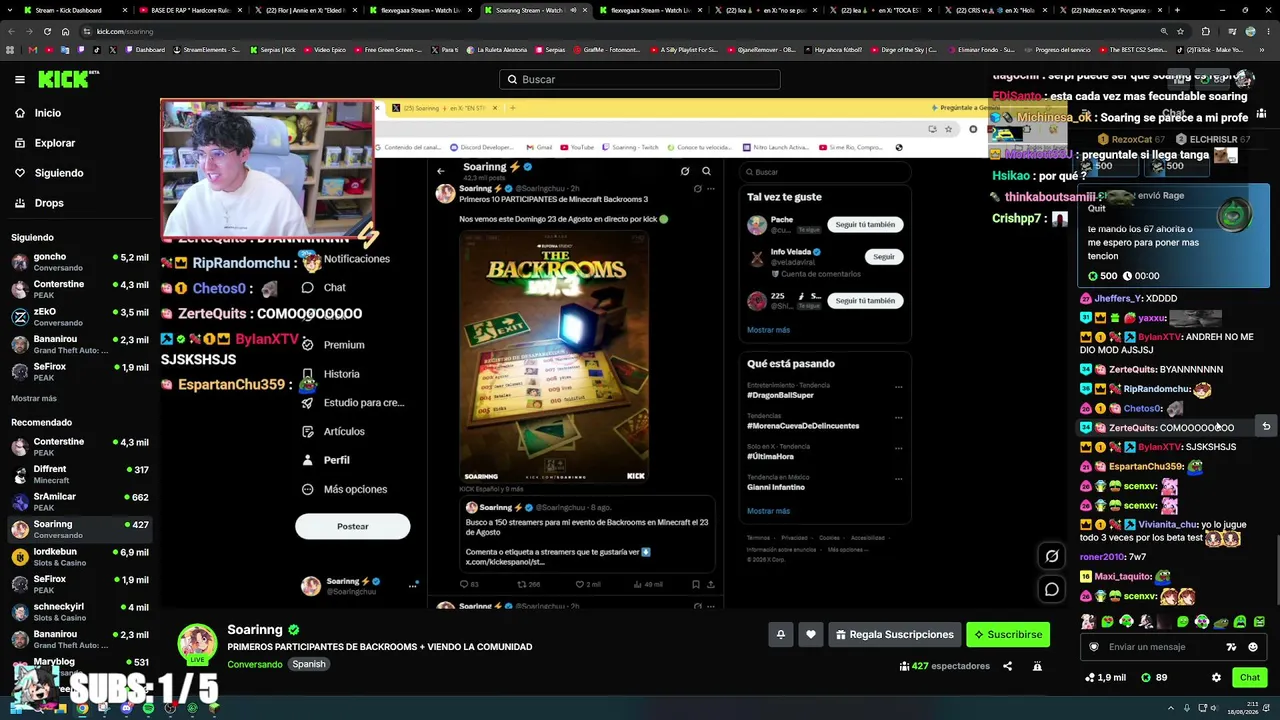Click the slashed-circle icon beside the chat

[1052, 557]
